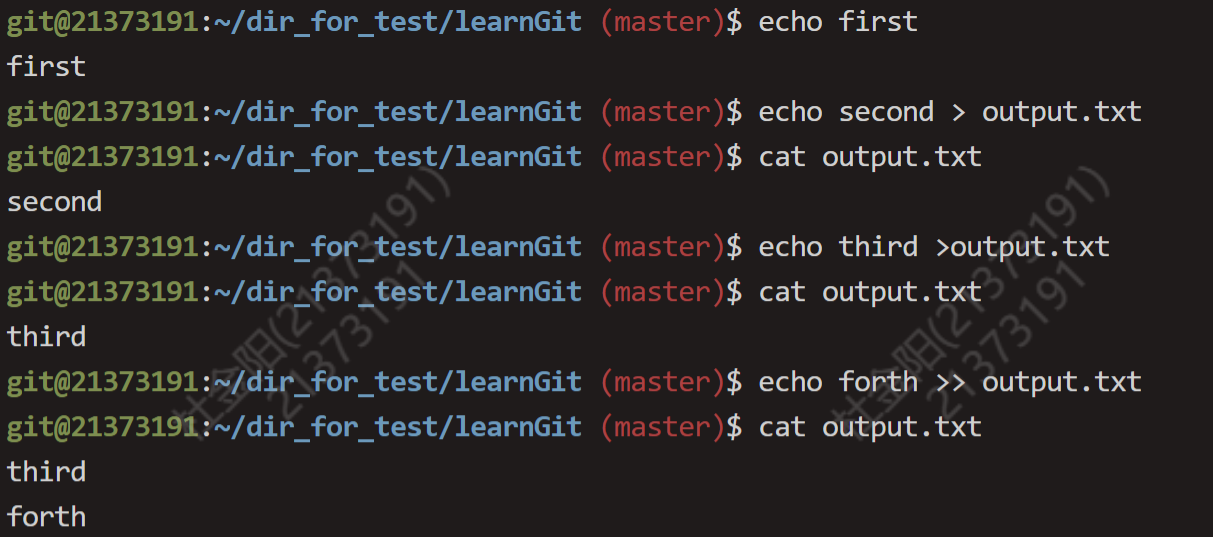1213x537 pixels.
Task: Click the "echo third >output.txt" command
Action: 934,247
